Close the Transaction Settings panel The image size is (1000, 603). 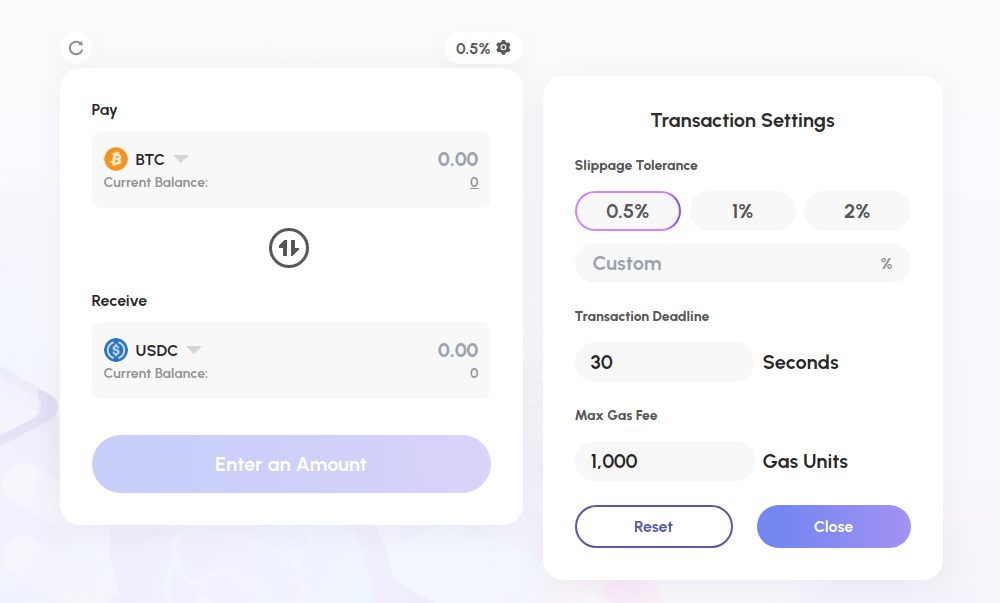pos(834,527)
